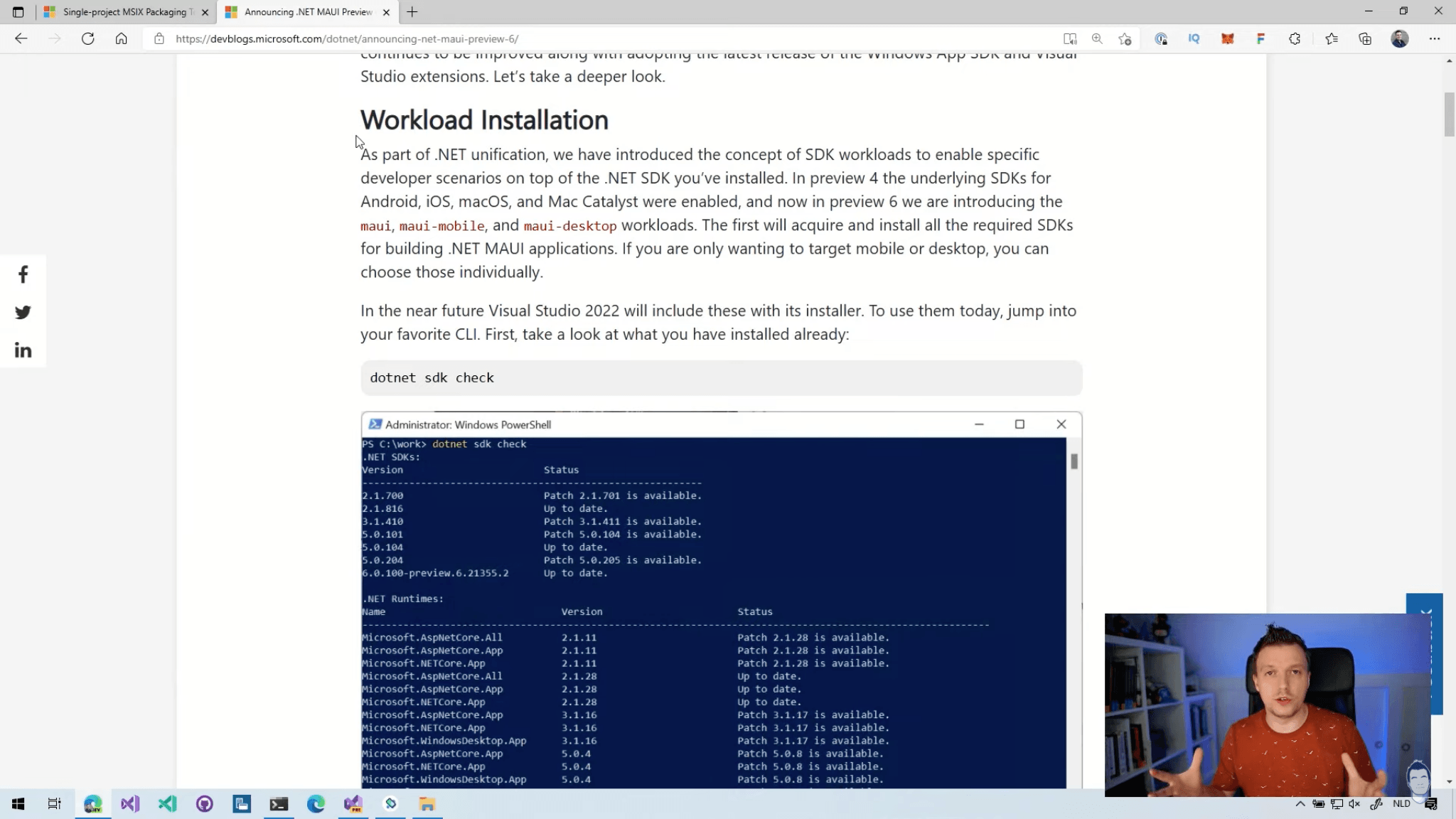Add this page to favorites
Viewport: 1456px width, 819px height.
(x=1125, y=39)
